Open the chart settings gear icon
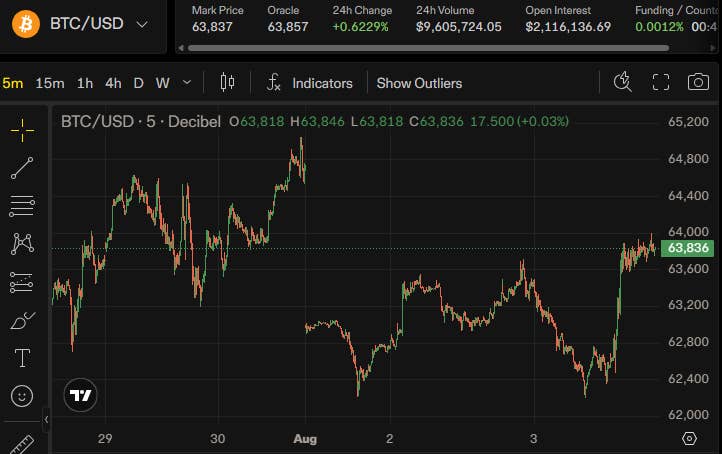The height and width of the screenshot is (454, 722). (x=689, y=438)
